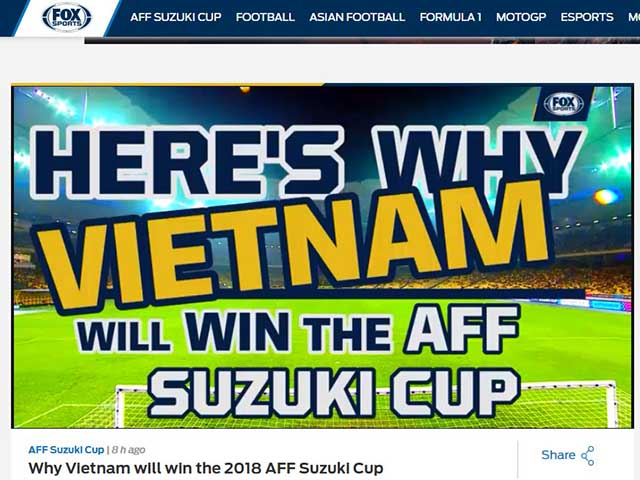Click the share icon beside Share

[x=588, y=456]
